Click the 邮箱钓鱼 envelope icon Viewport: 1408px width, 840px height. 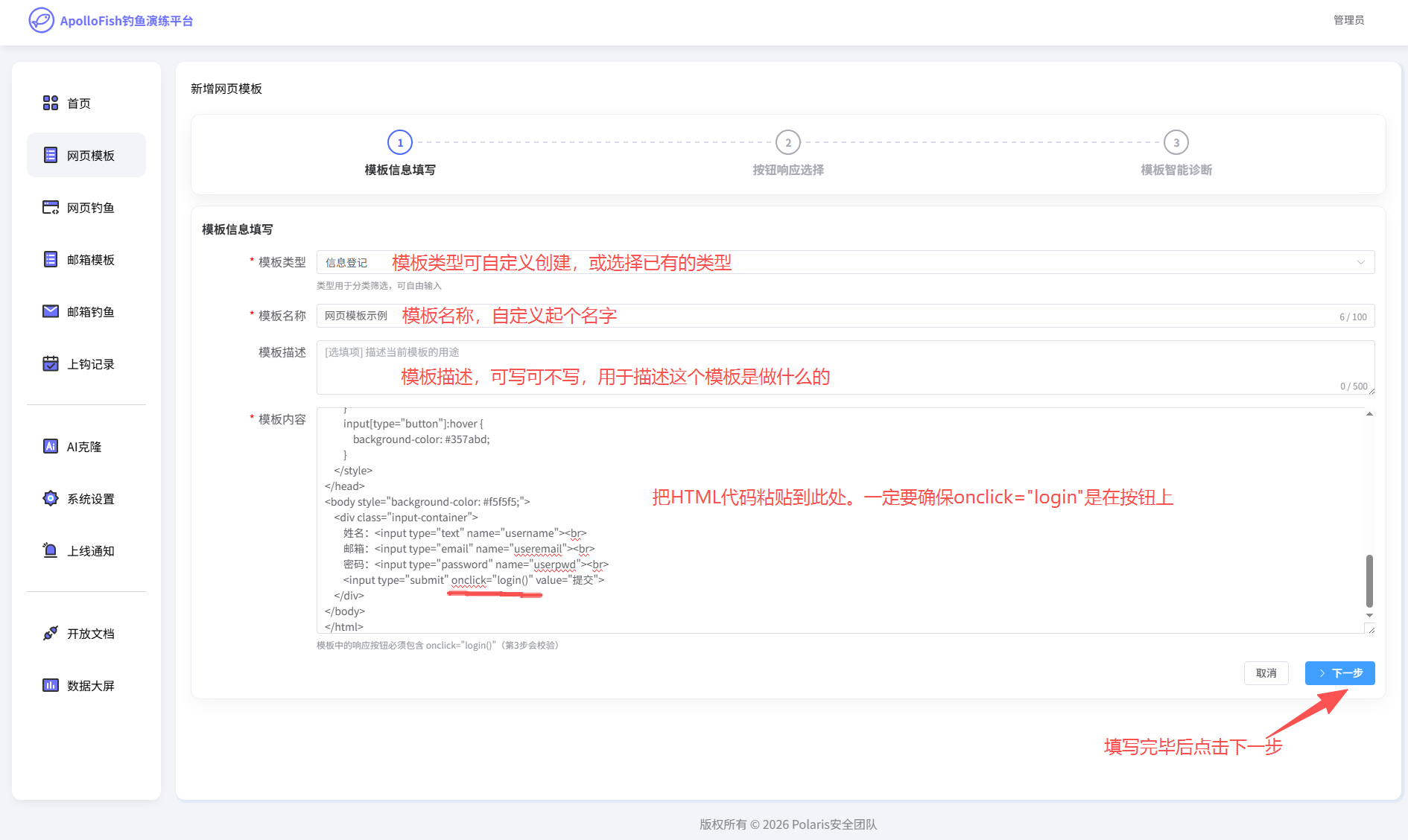[x=51, y=311]
